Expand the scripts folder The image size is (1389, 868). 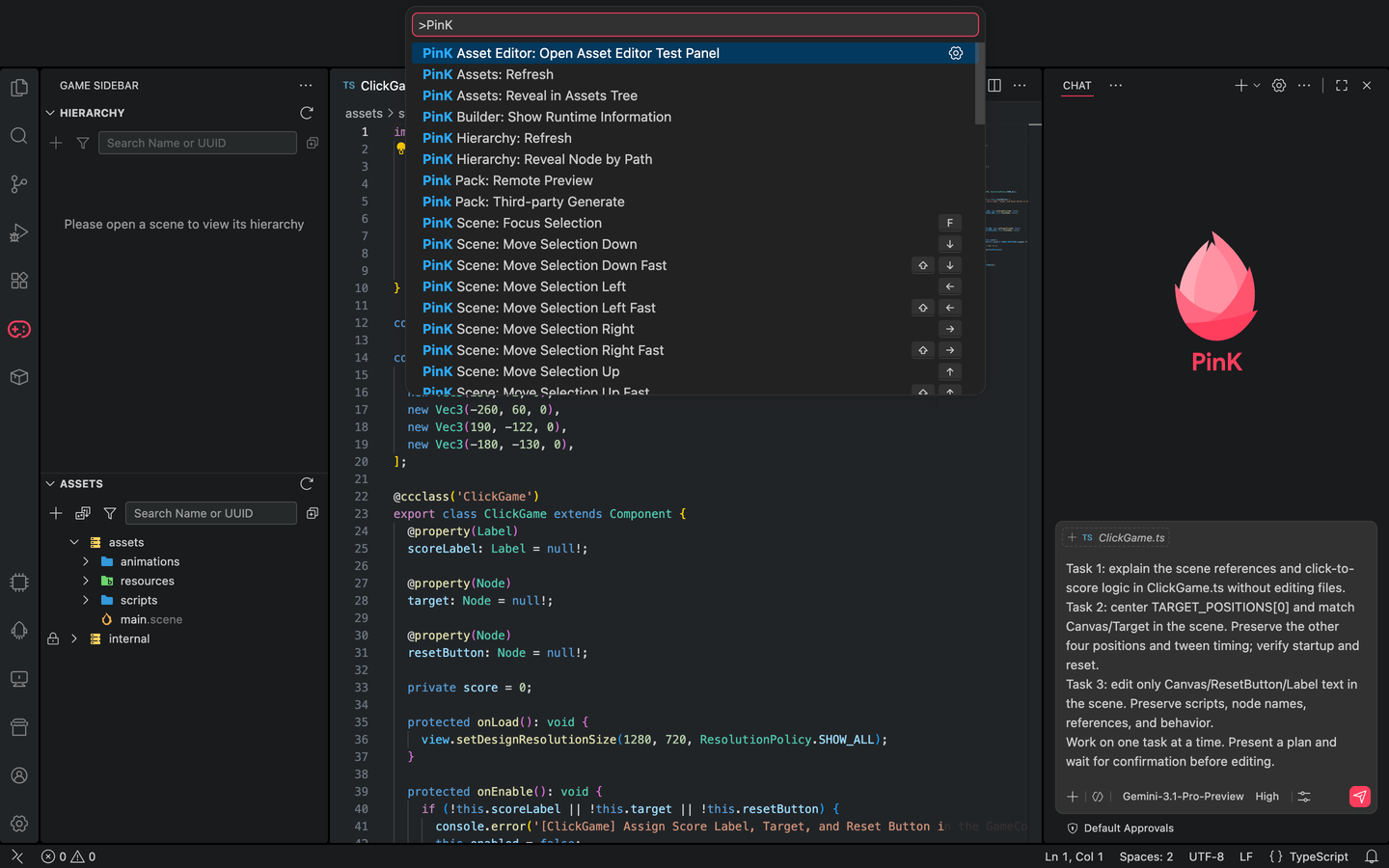pyautogui.click(x=86, y=600)
